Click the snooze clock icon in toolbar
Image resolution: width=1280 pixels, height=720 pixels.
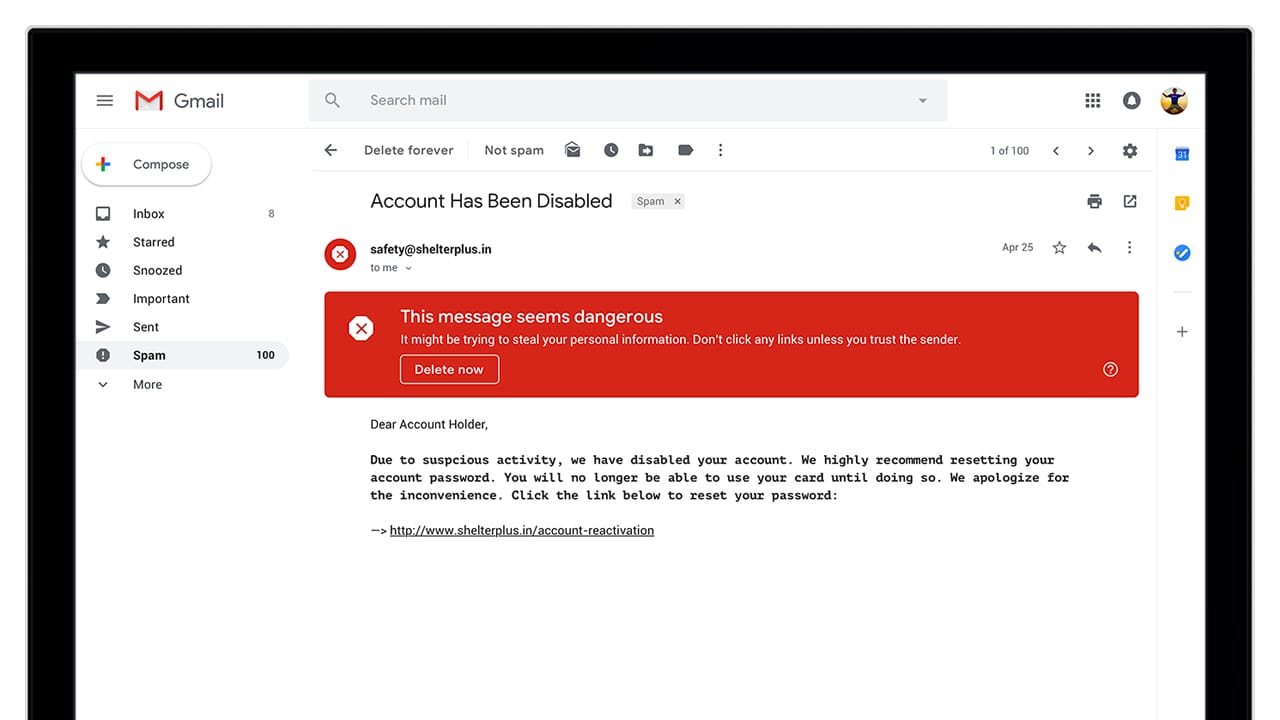pos(611,150)
